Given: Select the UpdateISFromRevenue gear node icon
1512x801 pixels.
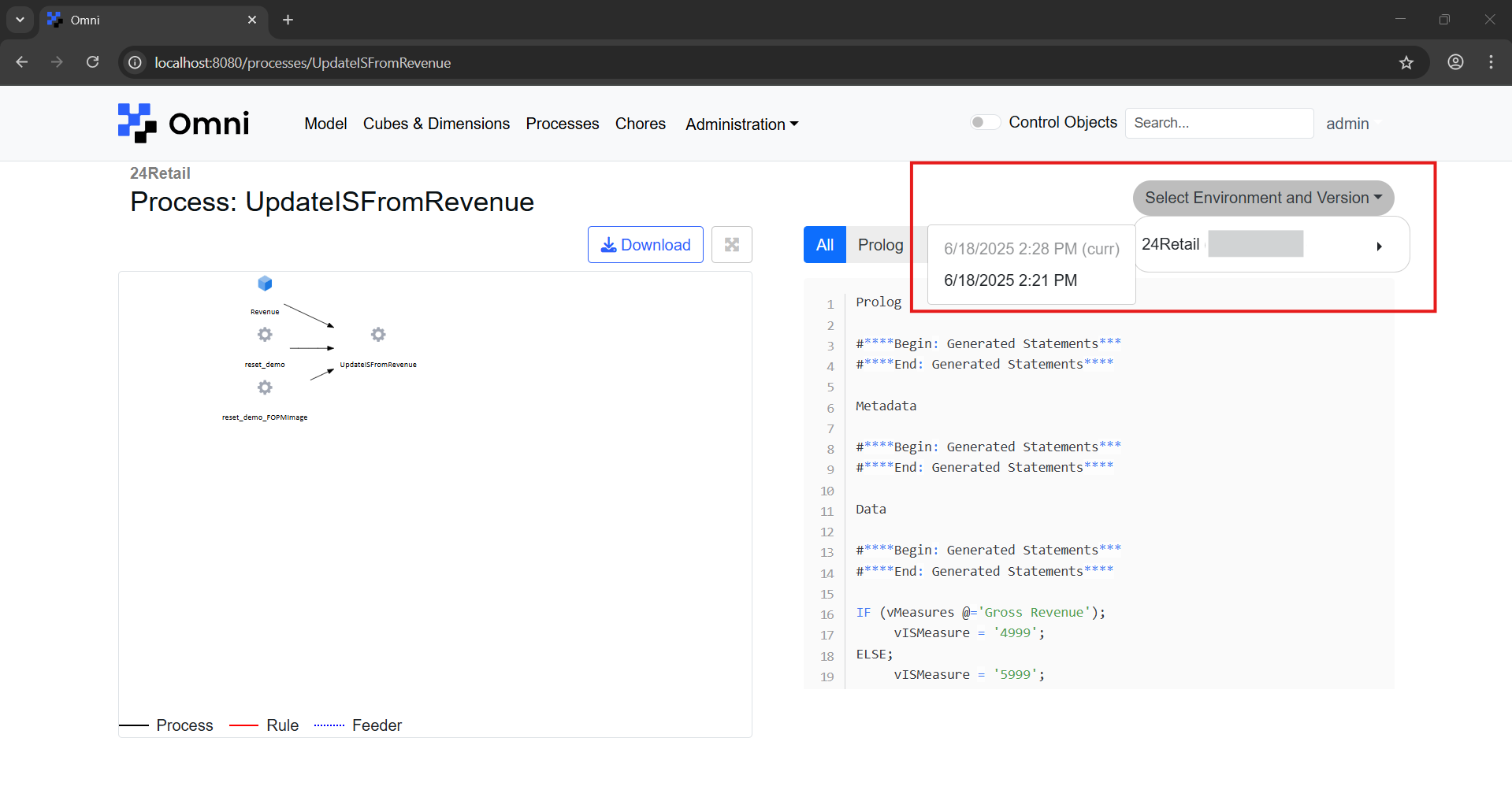Looking at the screenshot, I should coord(378,335).
